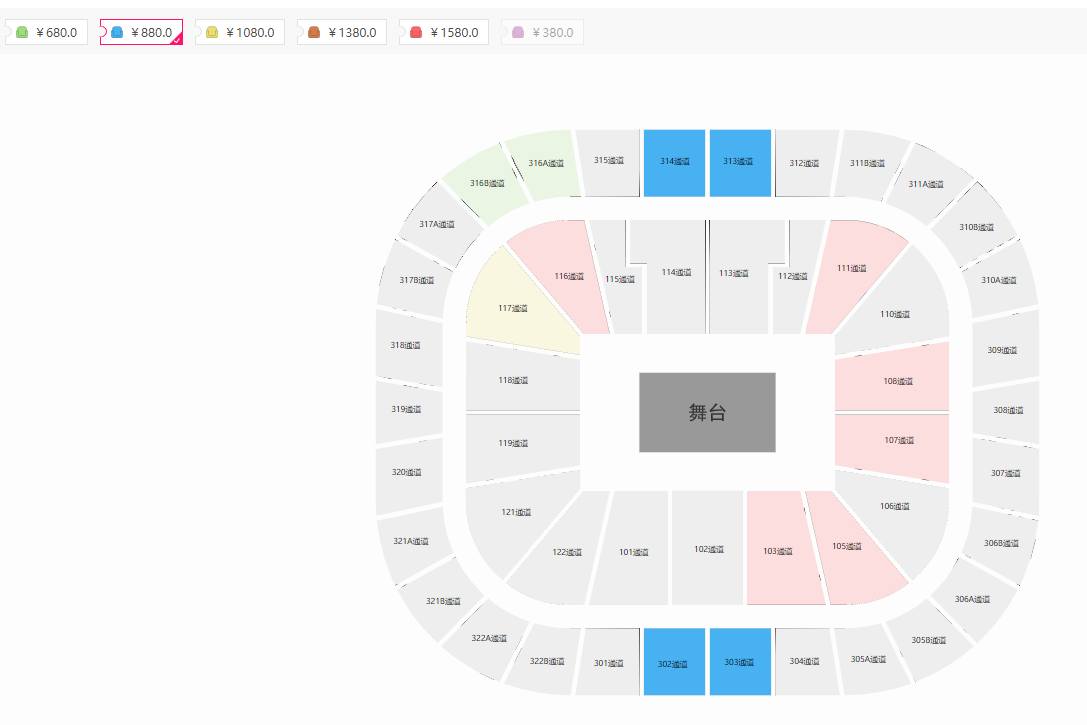Select blue section 314
This screenshot has width=1087, height=725.
pos(675,163)
